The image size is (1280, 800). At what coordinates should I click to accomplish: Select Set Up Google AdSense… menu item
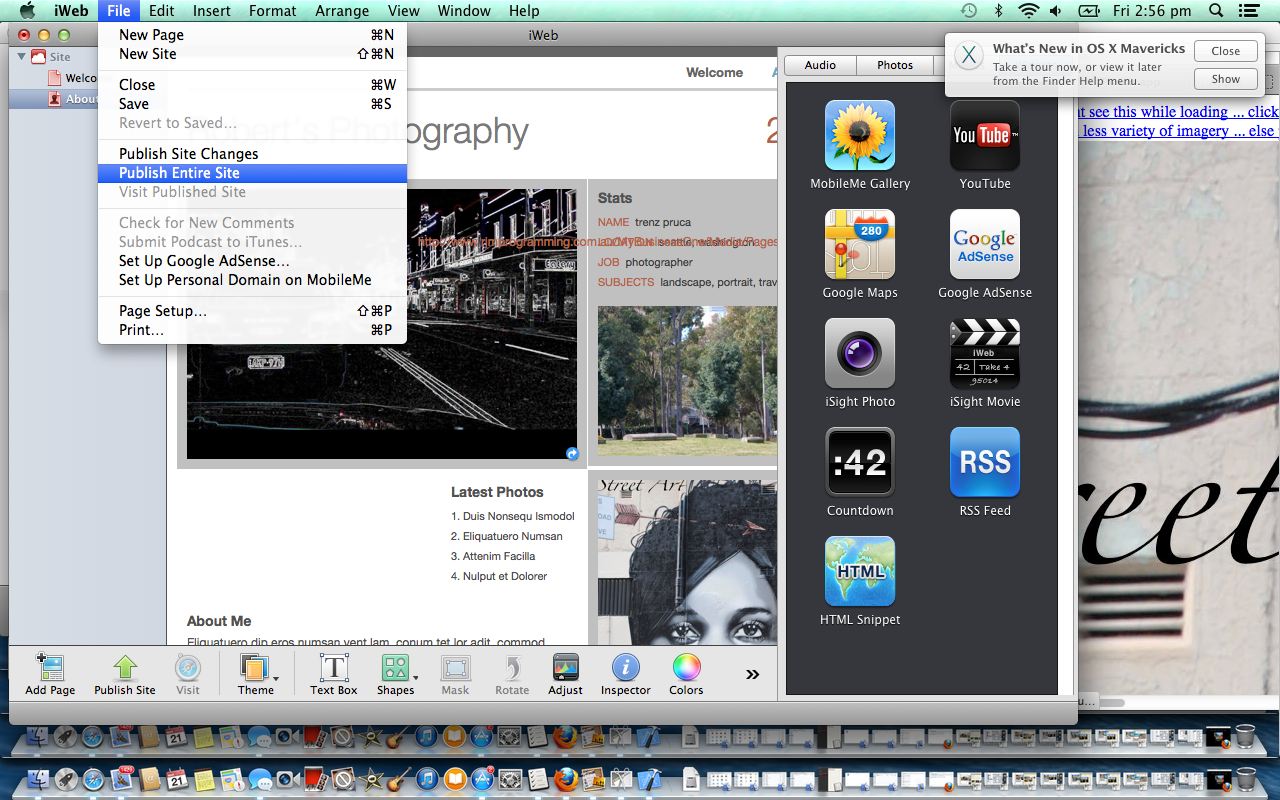[252, 261]
